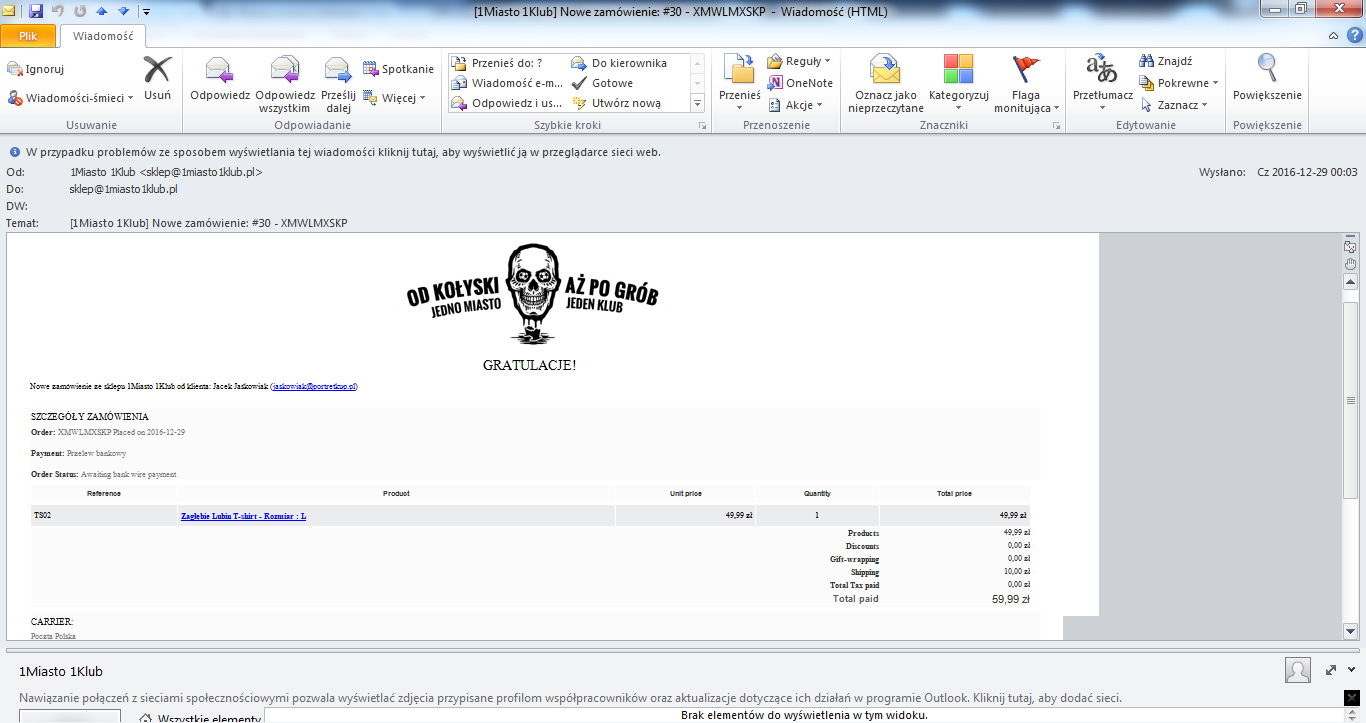Run the 'Wiadomość e-m...' quick step
This screenshot has width=1366, height=723.
[508, 83]
